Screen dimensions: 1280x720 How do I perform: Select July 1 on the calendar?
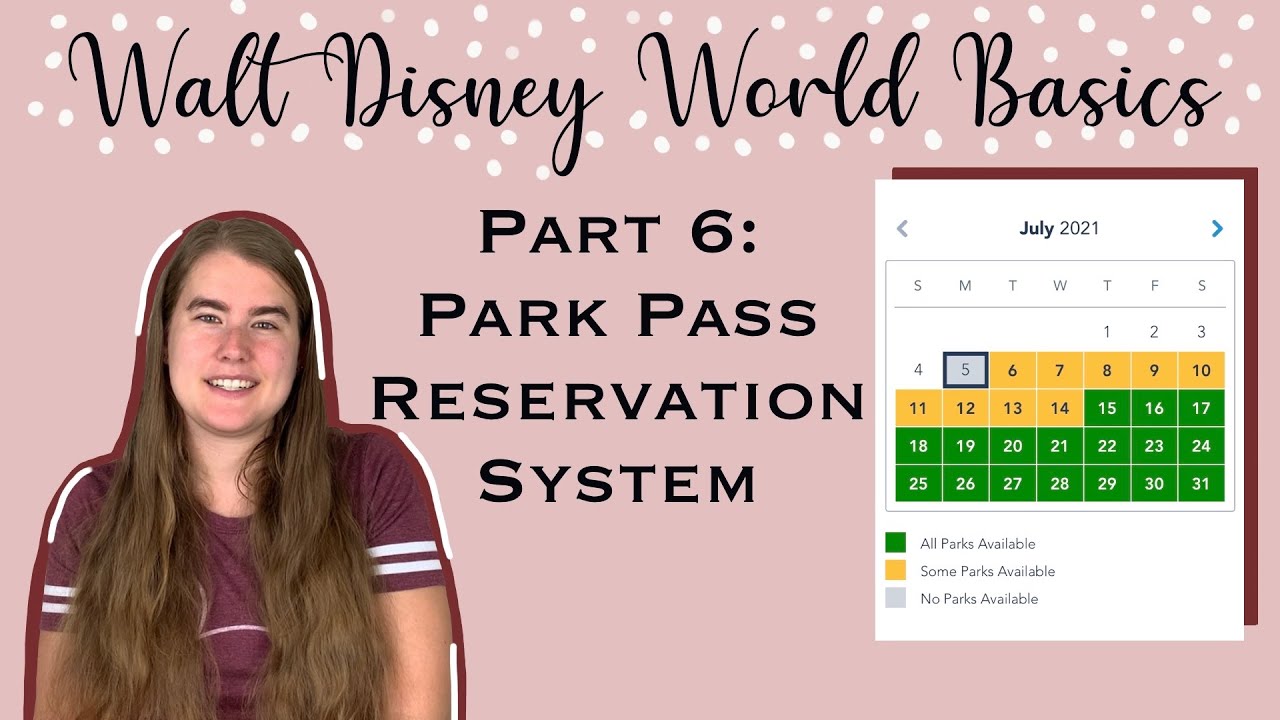pyautogui.click(x=1107, y=332)
